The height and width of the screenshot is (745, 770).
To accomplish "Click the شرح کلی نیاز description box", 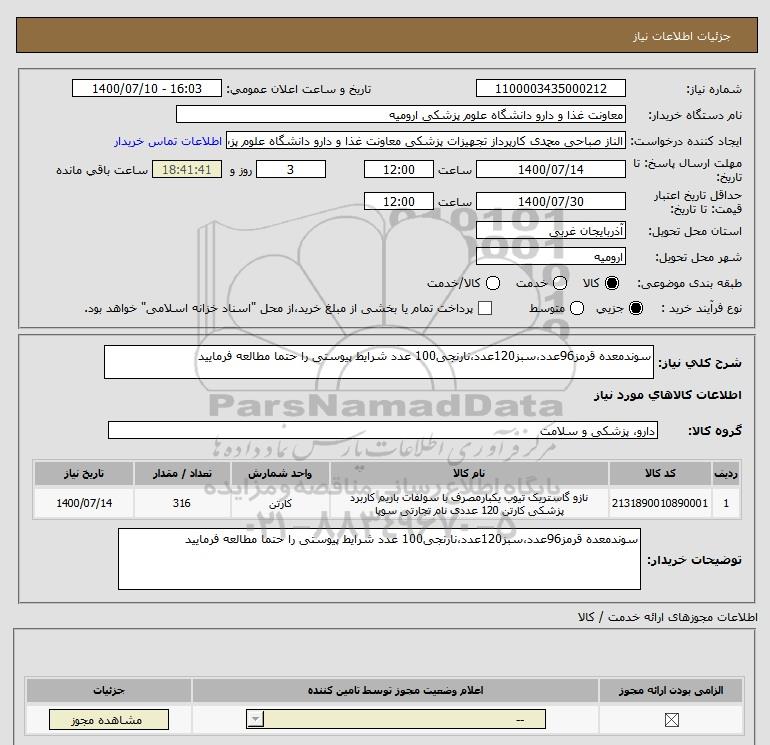I will (x=379, y=362).
